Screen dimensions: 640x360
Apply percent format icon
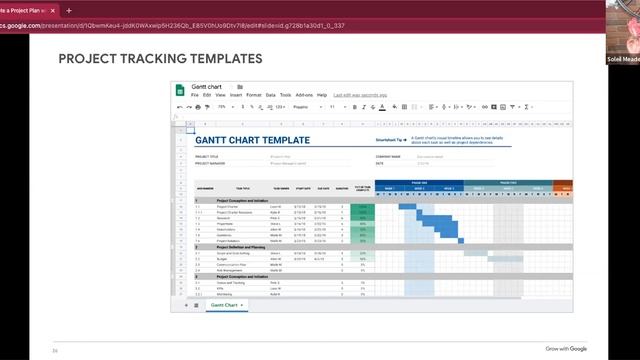[252, 107]
